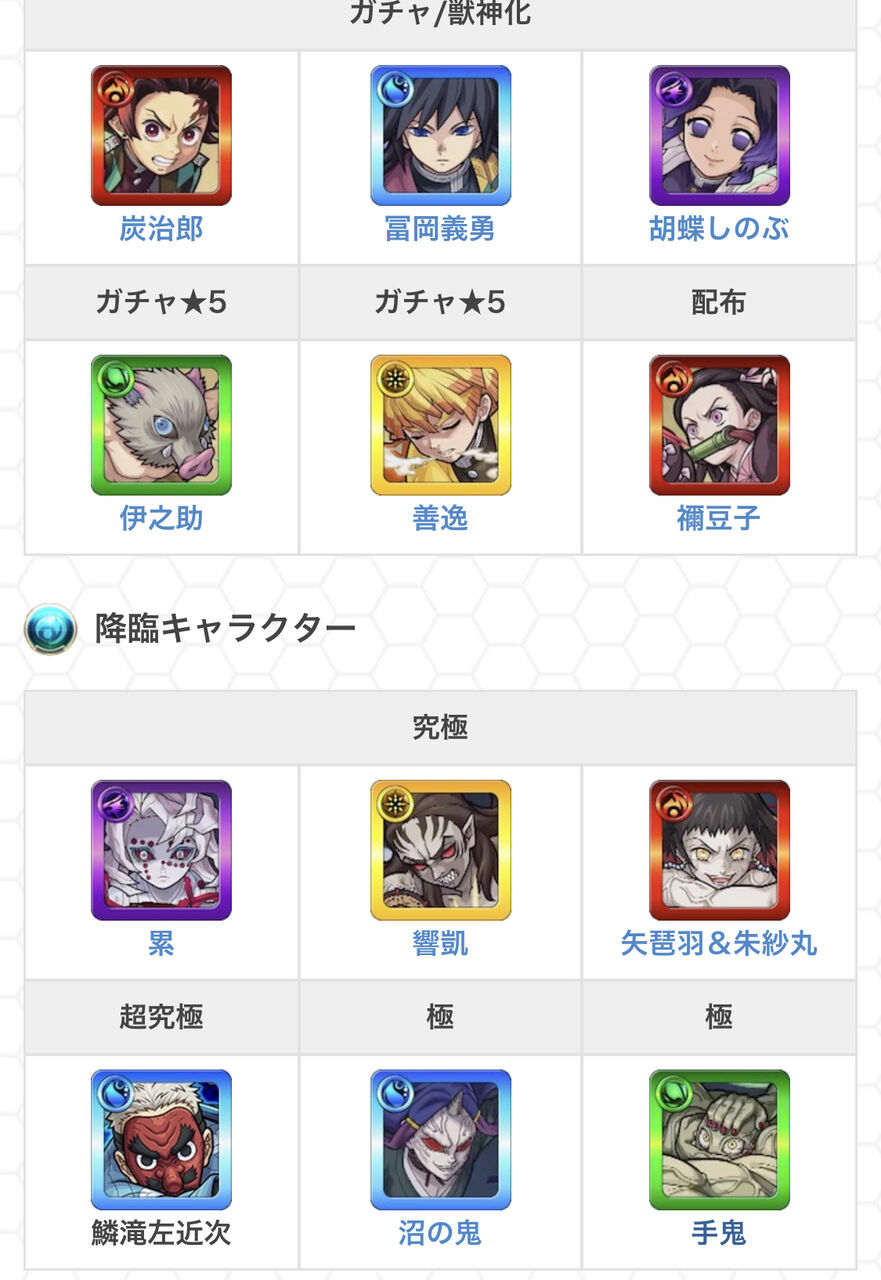Follow the 手鬼 text link
Screen dimensions: 881x1280
coord(719,1233)
